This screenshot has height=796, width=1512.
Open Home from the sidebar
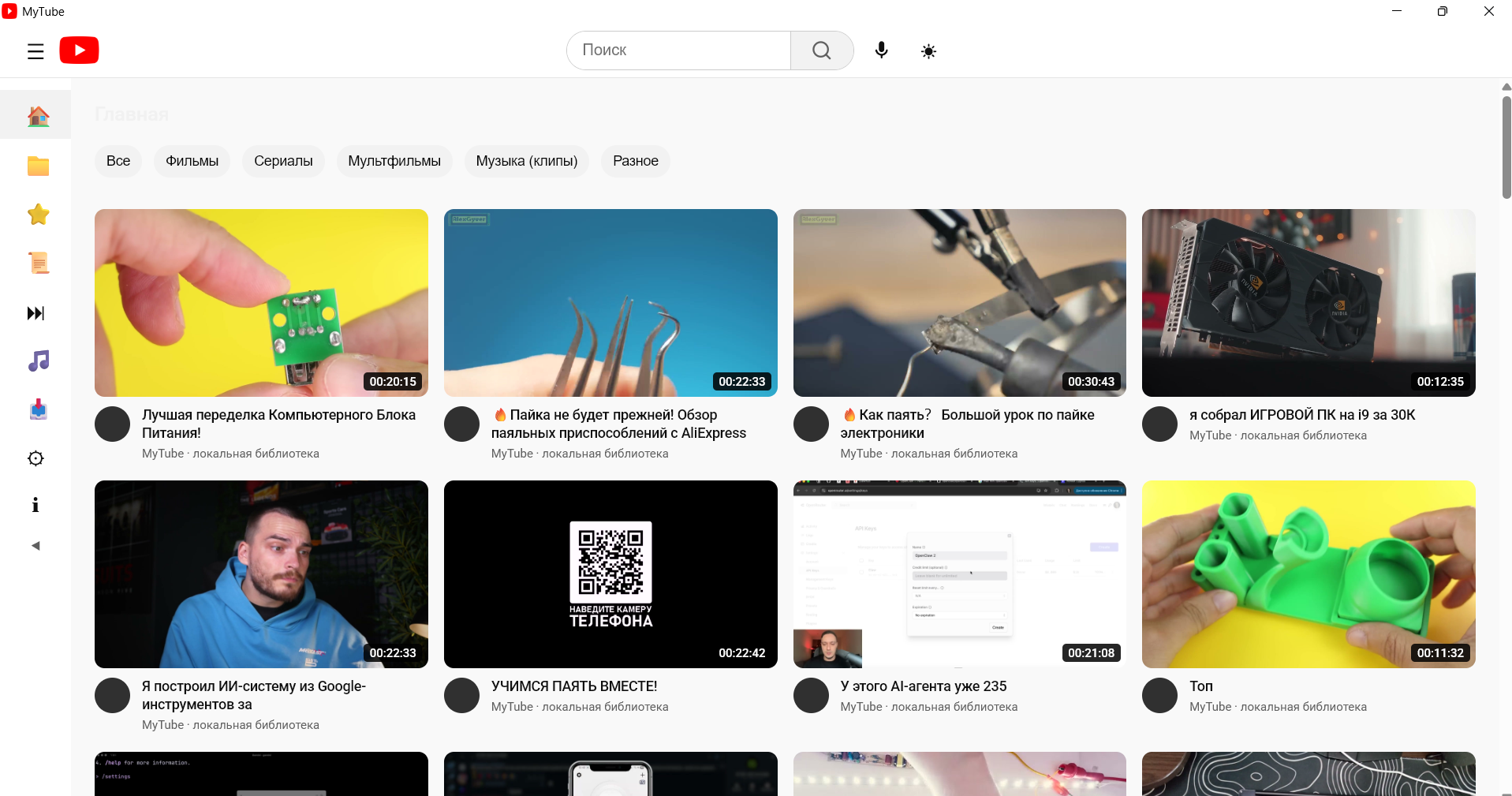tap(38, 117)
